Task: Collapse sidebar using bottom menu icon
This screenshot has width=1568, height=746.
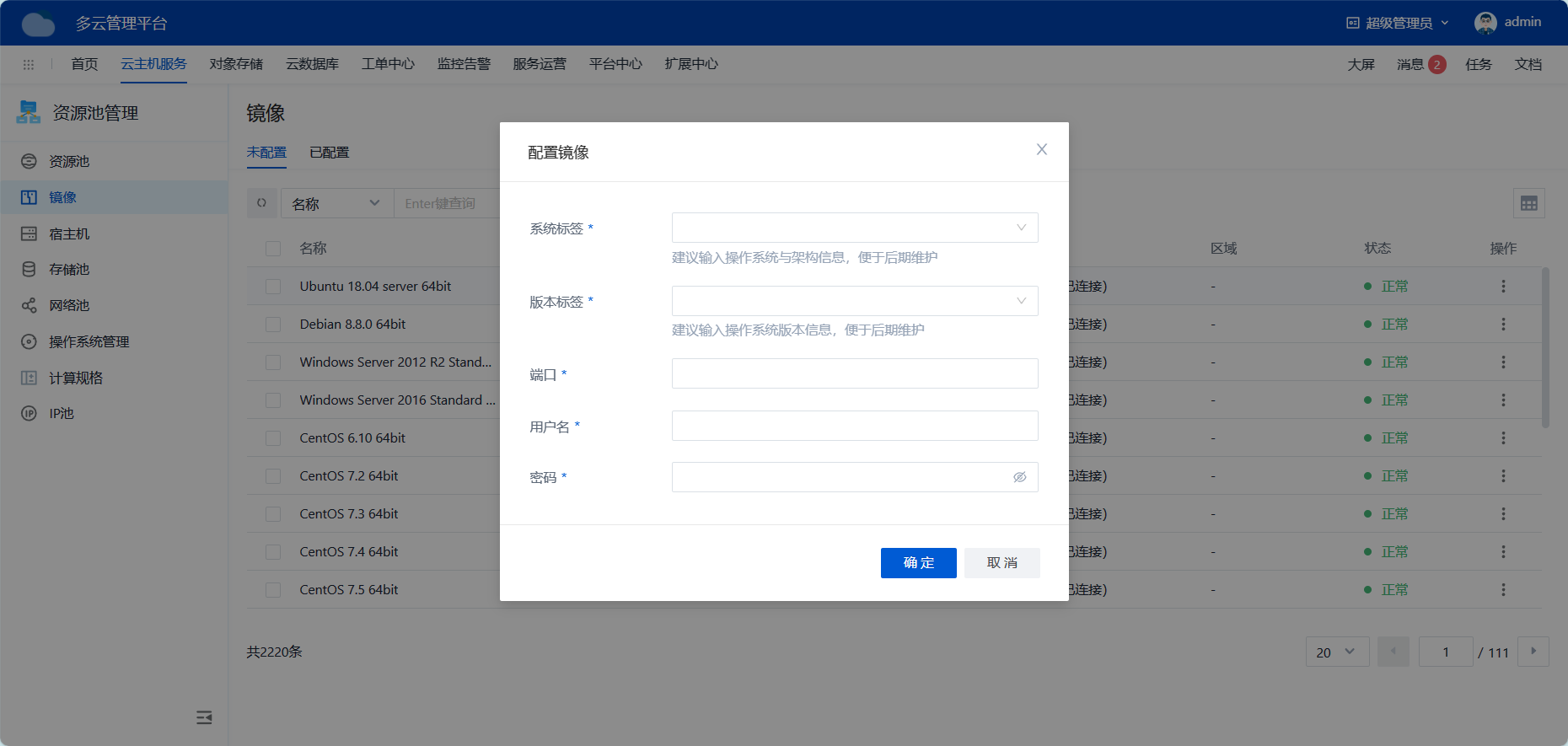Action: pos(204,717)
